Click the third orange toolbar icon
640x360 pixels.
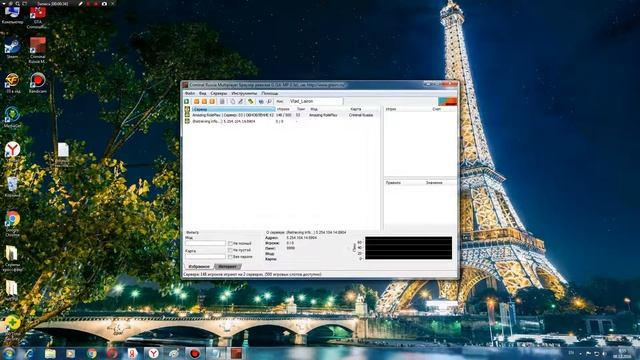point(212,101)
